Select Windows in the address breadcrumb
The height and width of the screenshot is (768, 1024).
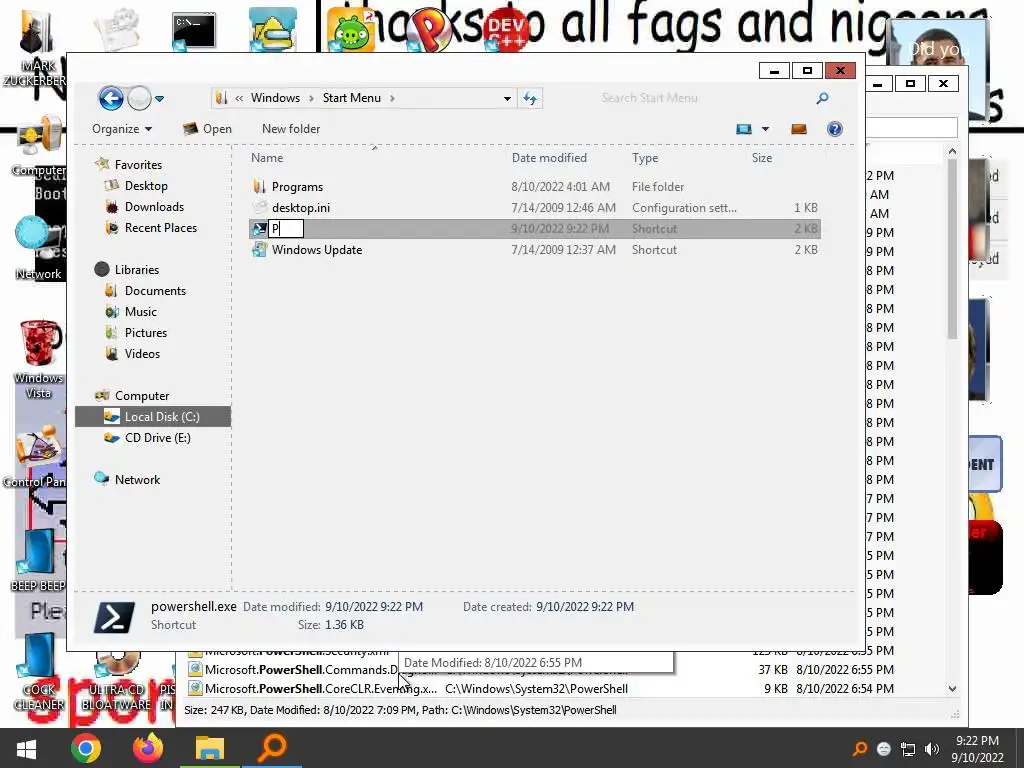coord(276,98)
